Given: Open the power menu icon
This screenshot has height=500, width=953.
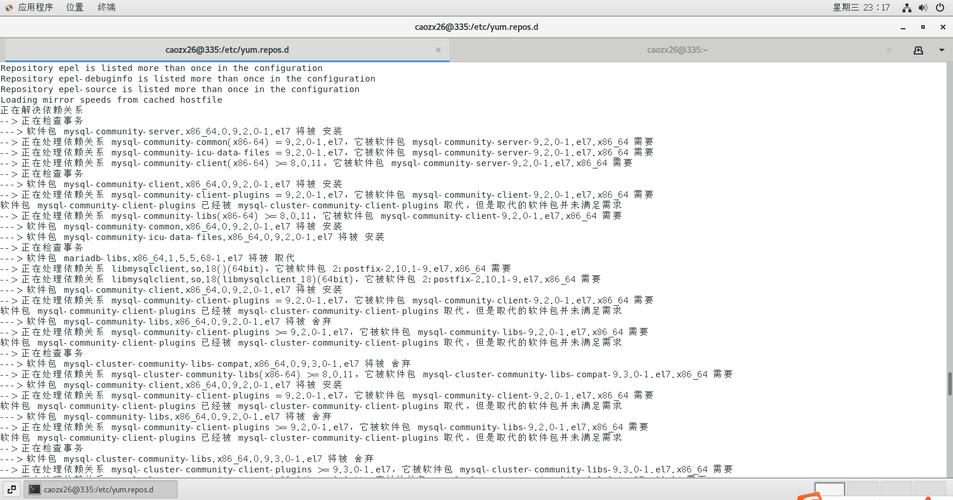Looking at the screenshot, I should pyautogui.click(x=940, y=8).
